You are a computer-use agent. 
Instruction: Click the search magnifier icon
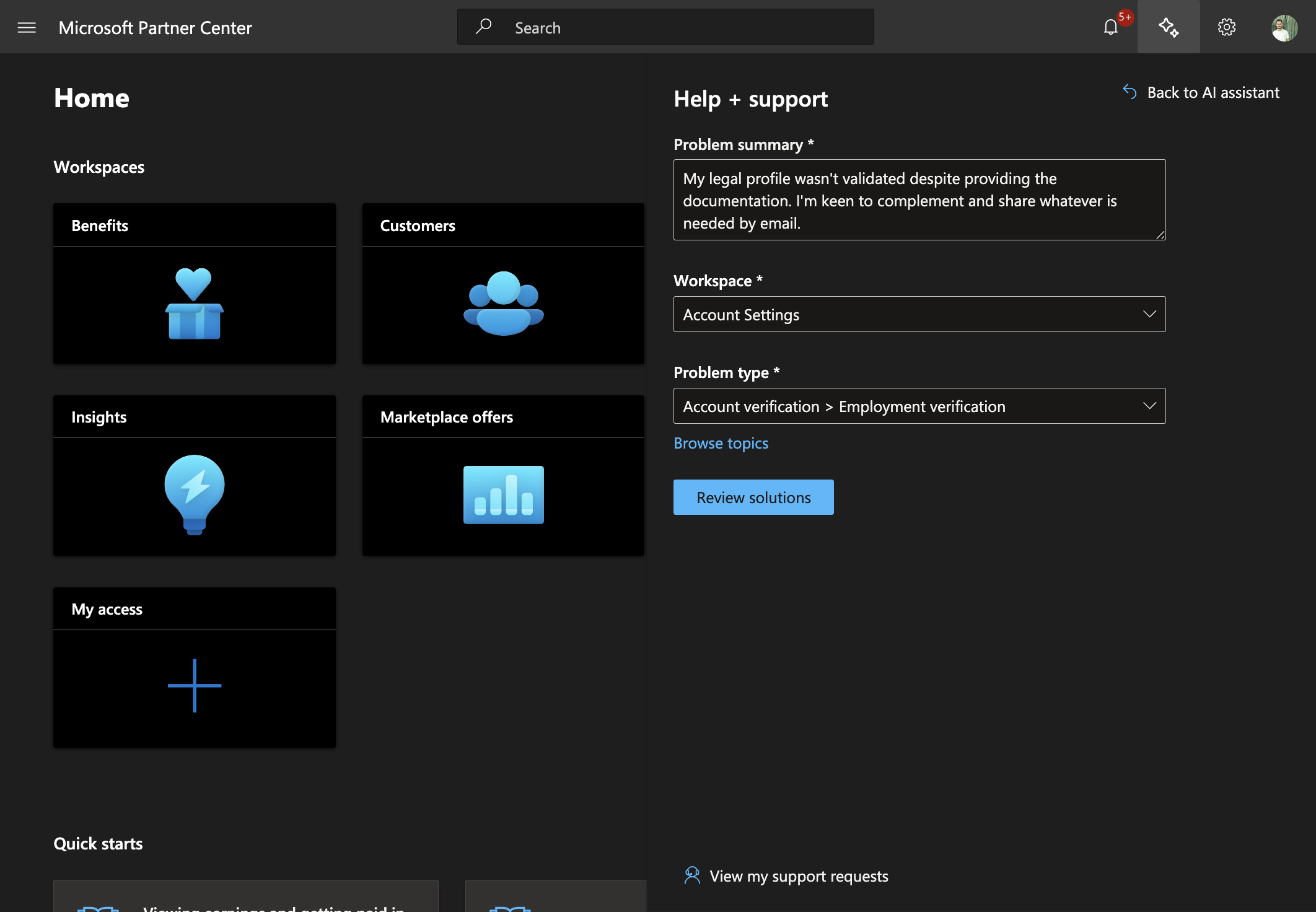pyautogui.click(x=483, y=27)
